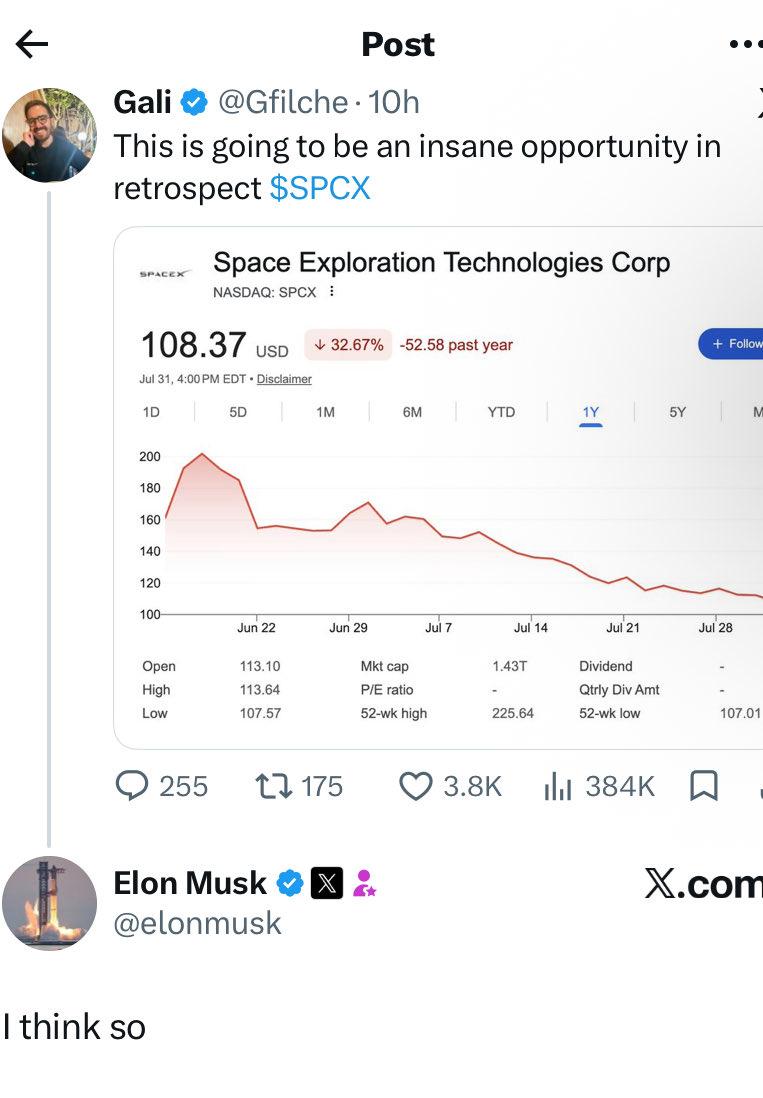Open the Disclaimer link under the price
The width and height of the screenshot is (763, 1098).
click(x=284, y=379)
